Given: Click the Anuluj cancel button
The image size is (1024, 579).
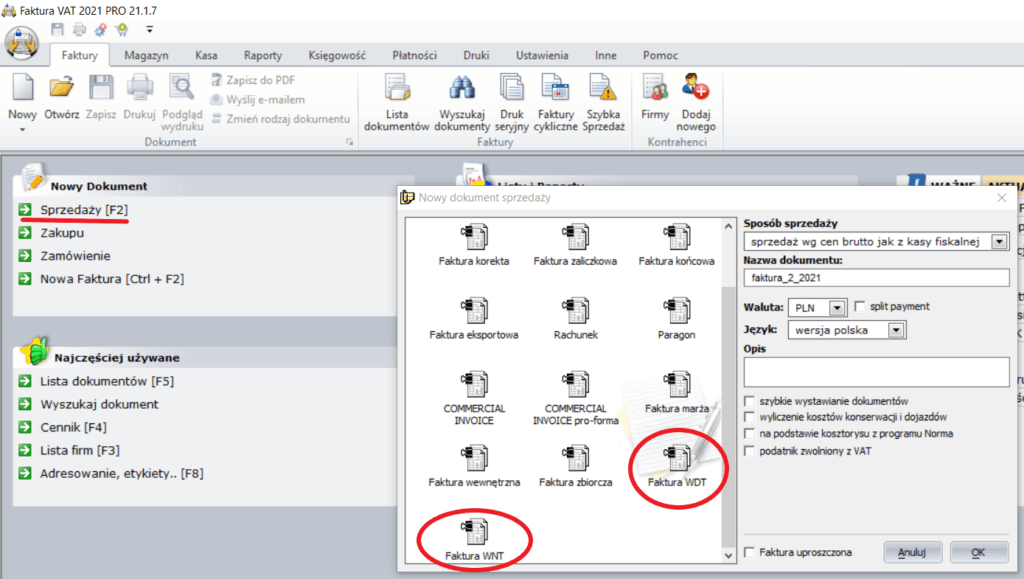Looking at the screenshot, I should pos(912,552).
